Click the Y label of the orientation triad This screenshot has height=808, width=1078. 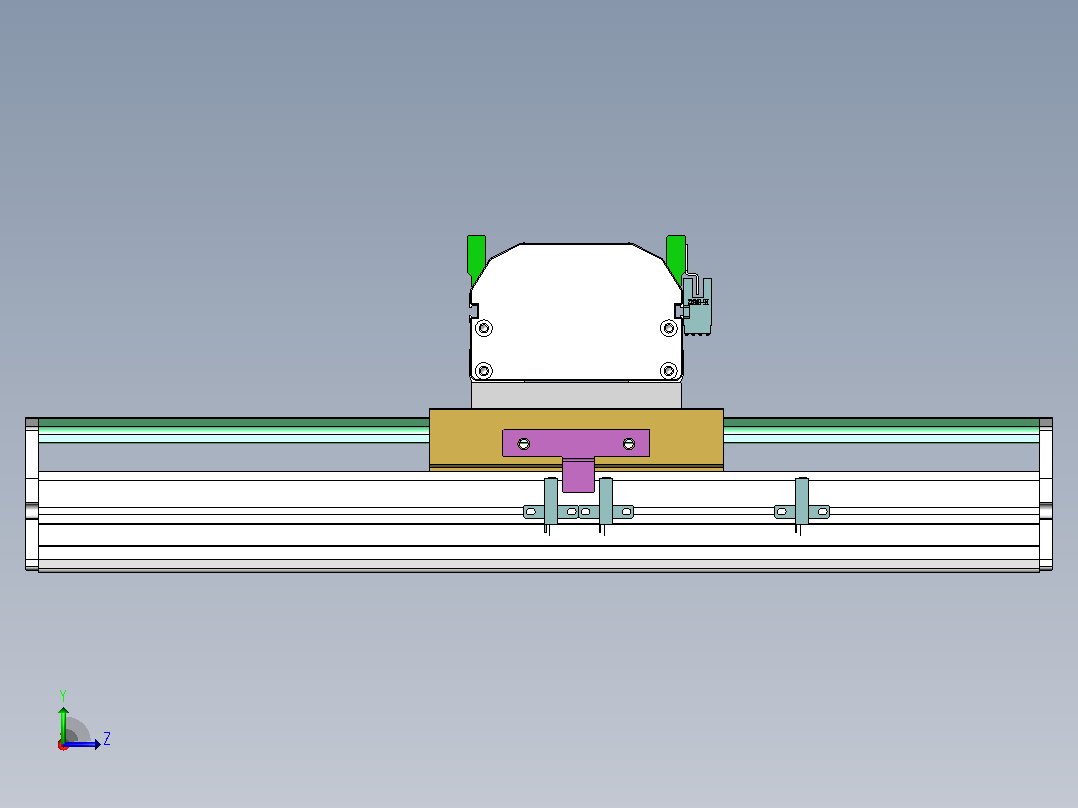tap(63, 695)
